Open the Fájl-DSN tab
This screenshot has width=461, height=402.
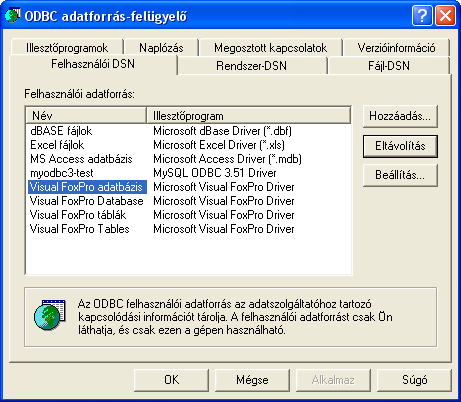point(389,66)
